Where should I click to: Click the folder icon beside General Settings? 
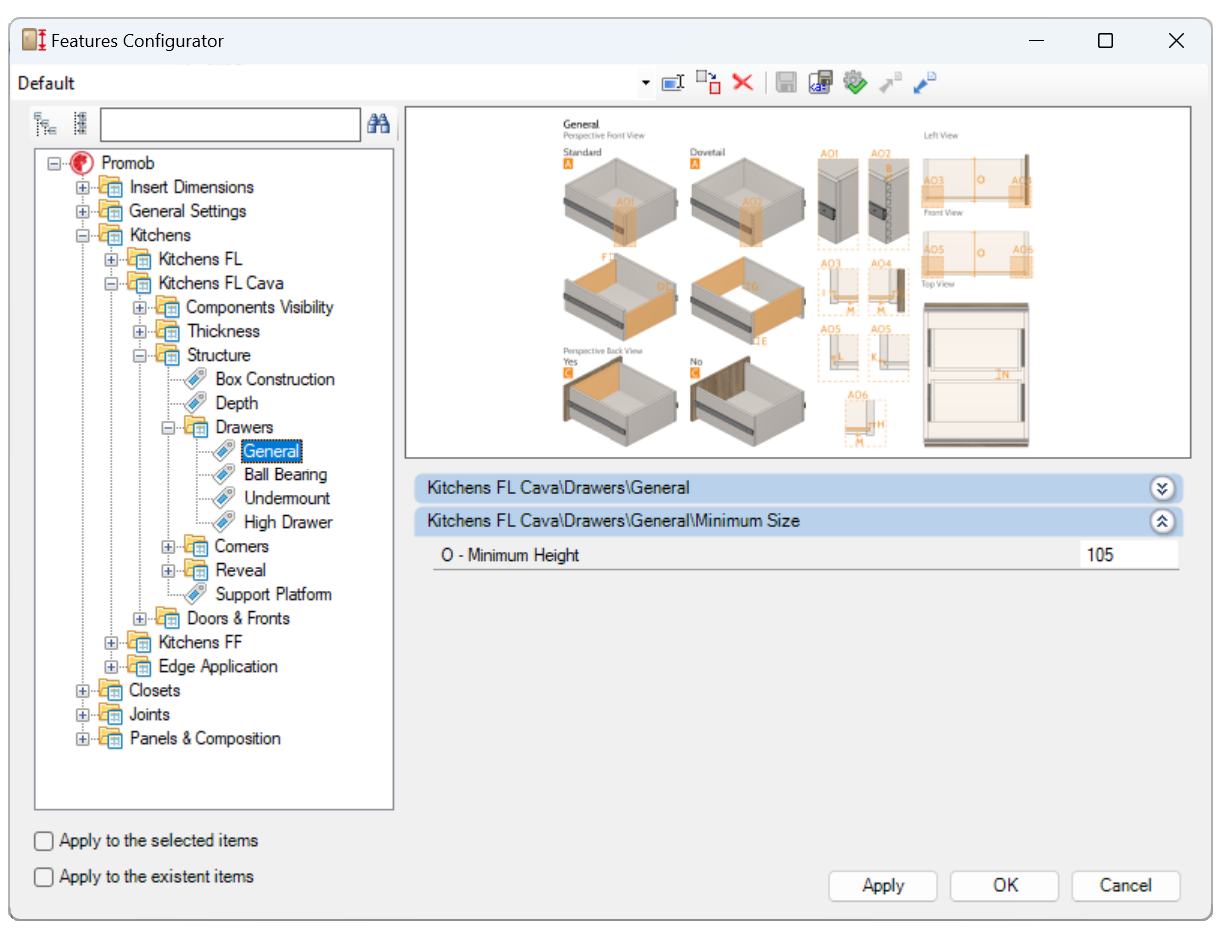[110, 211]
